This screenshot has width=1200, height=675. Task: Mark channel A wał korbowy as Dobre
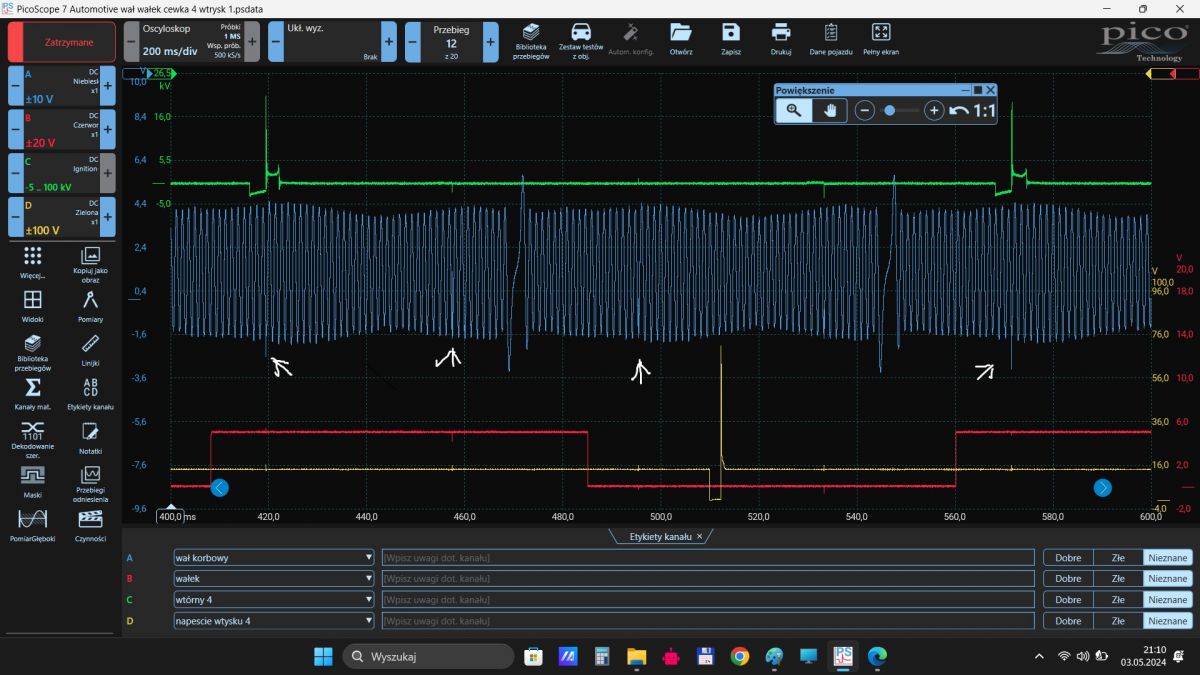(1067, 558)
